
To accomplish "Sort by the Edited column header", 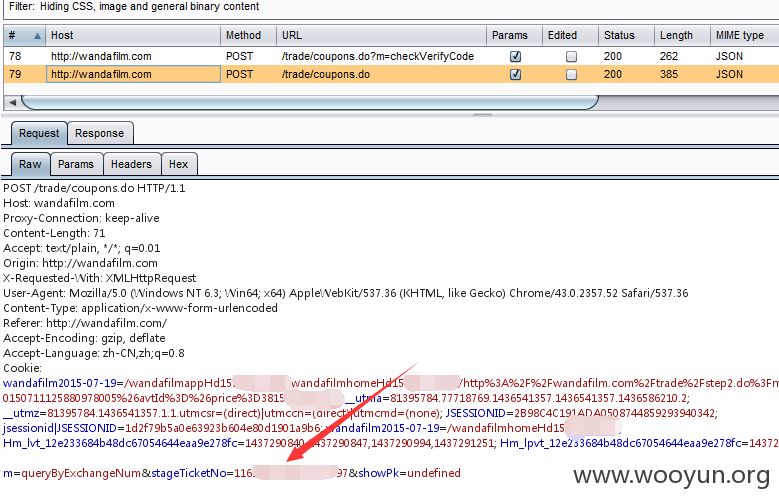I will click(570, 35).
